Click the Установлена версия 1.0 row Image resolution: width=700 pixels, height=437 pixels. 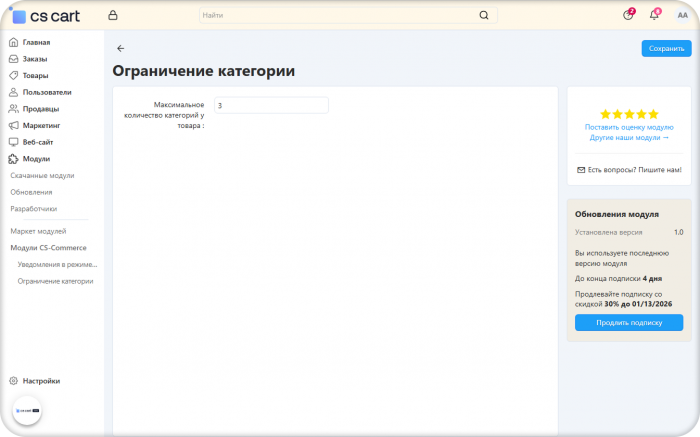point(629,232)
